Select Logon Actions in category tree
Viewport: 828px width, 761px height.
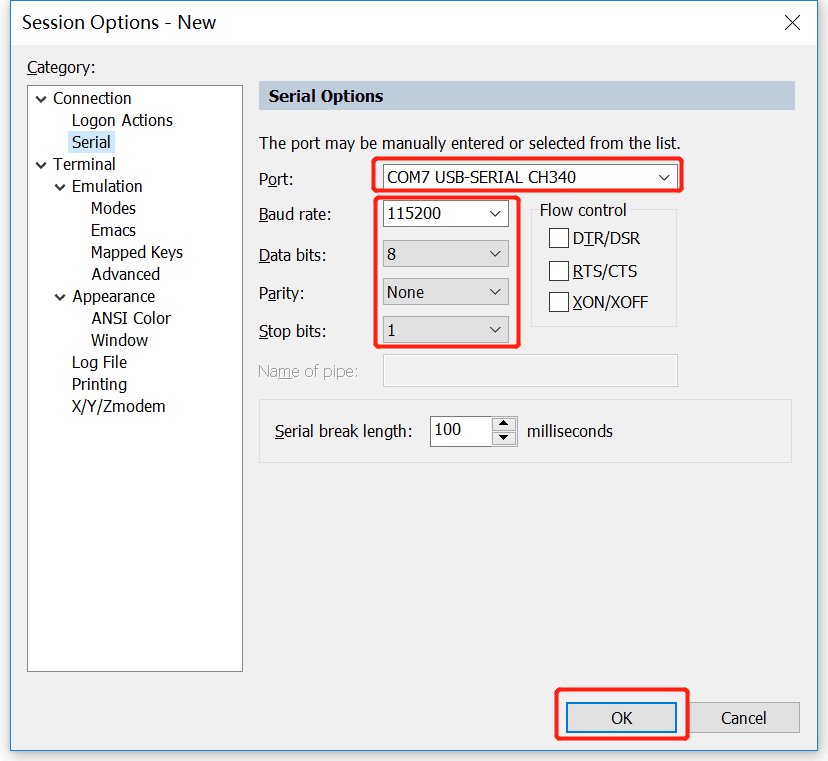(x=122, y=120)
